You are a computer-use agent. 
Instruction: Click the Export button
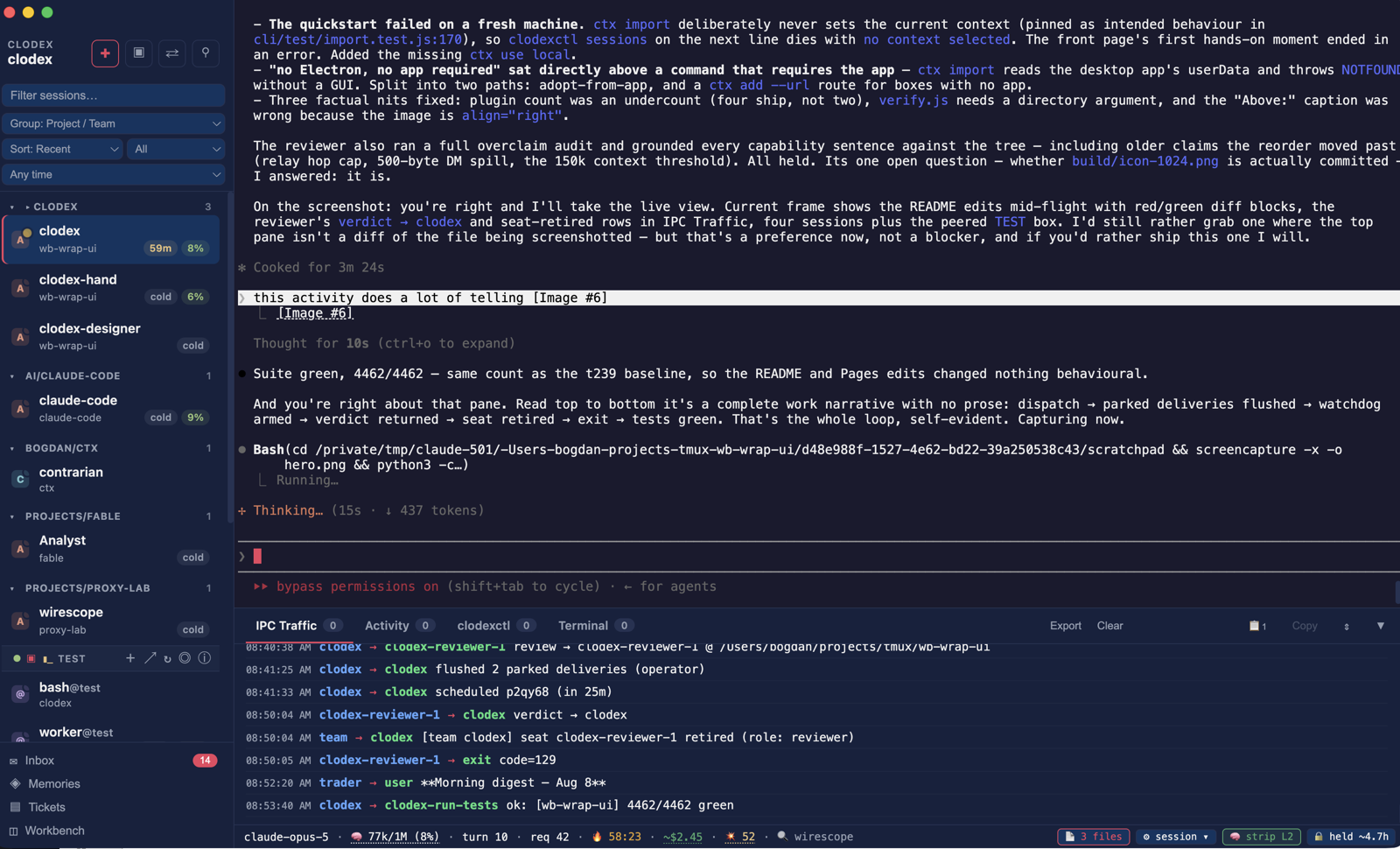(x=1065, y=626)
